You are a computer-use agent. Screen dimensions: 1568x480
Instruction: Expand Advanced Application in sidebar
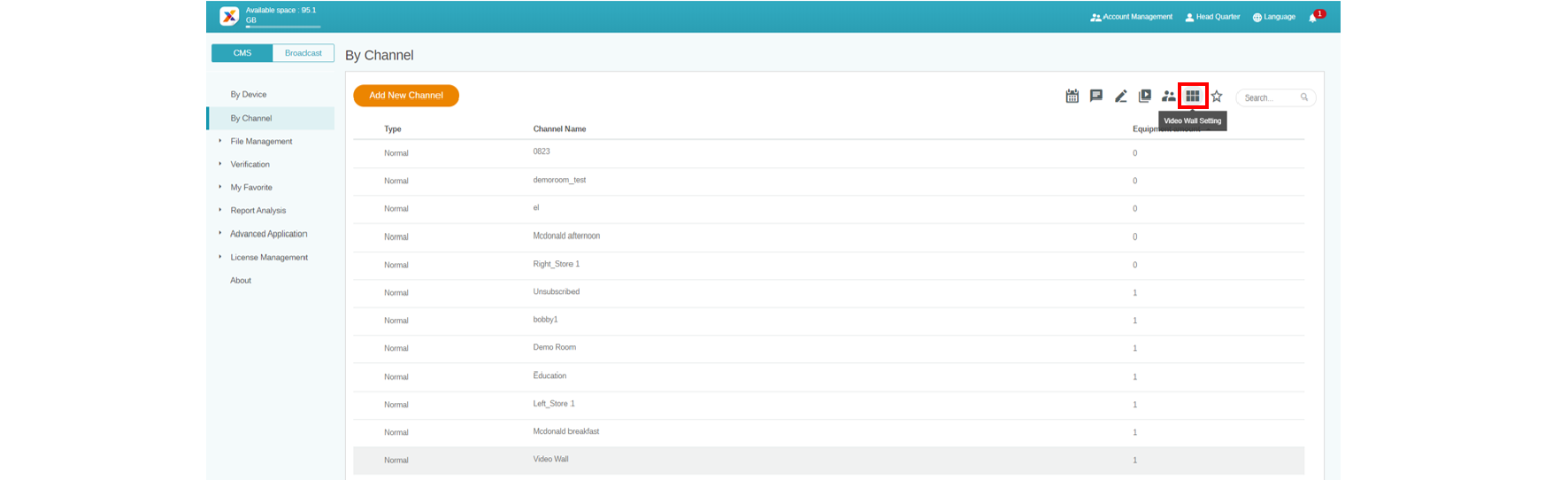pyautogui.click(x=268, y=234)
